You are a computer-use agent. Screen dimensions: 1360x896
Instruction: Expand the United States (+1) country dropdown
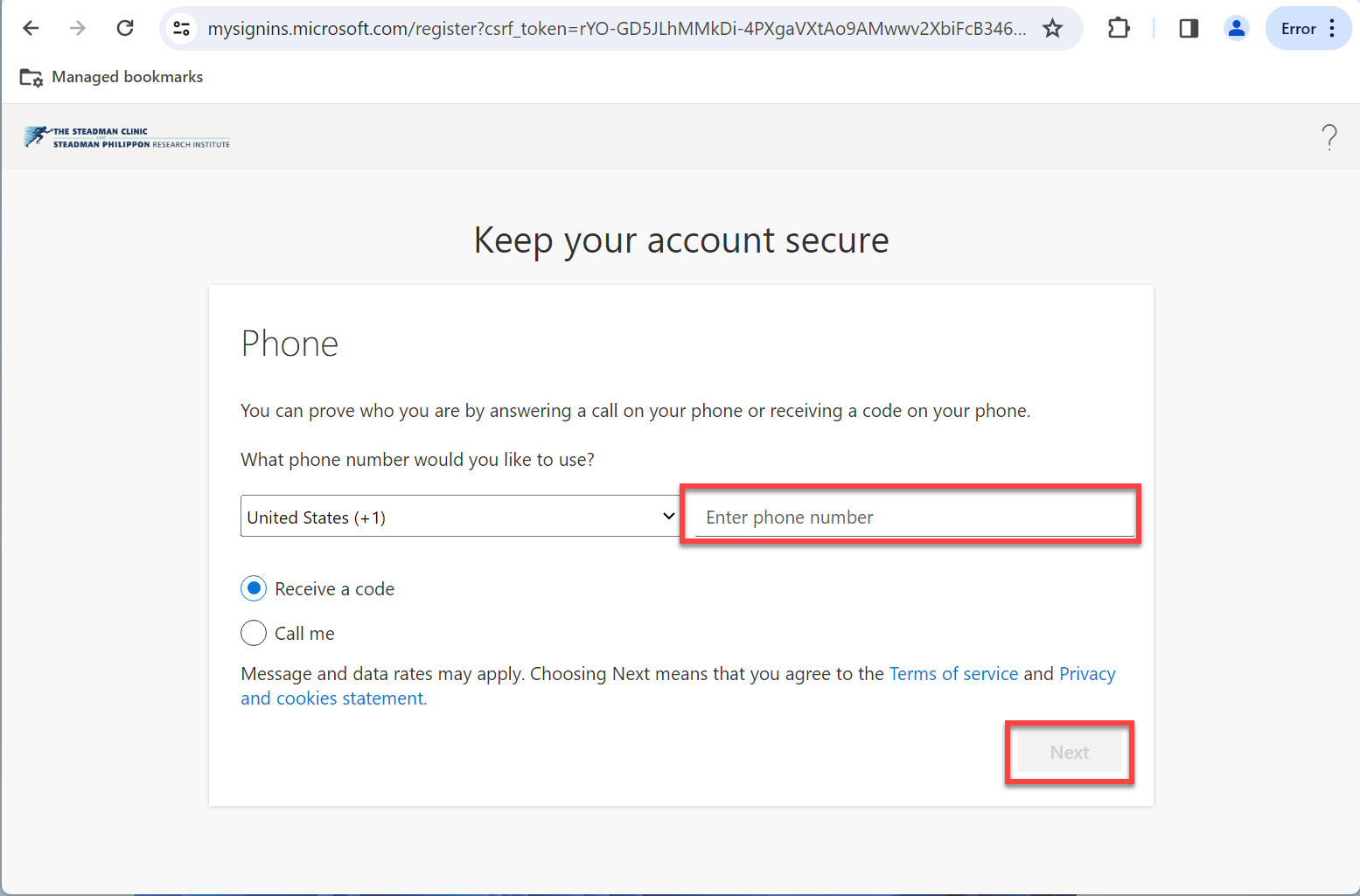(x=459, y=517)
